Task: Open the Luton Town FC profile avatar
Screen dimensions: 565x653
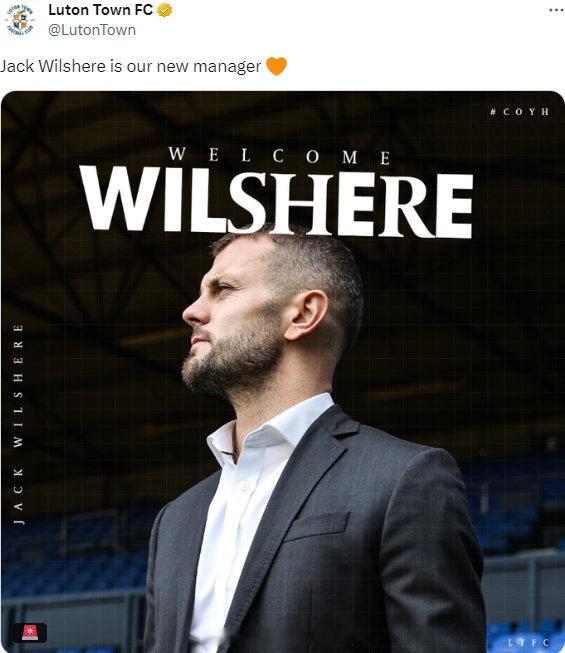Action: pos(20,20)
